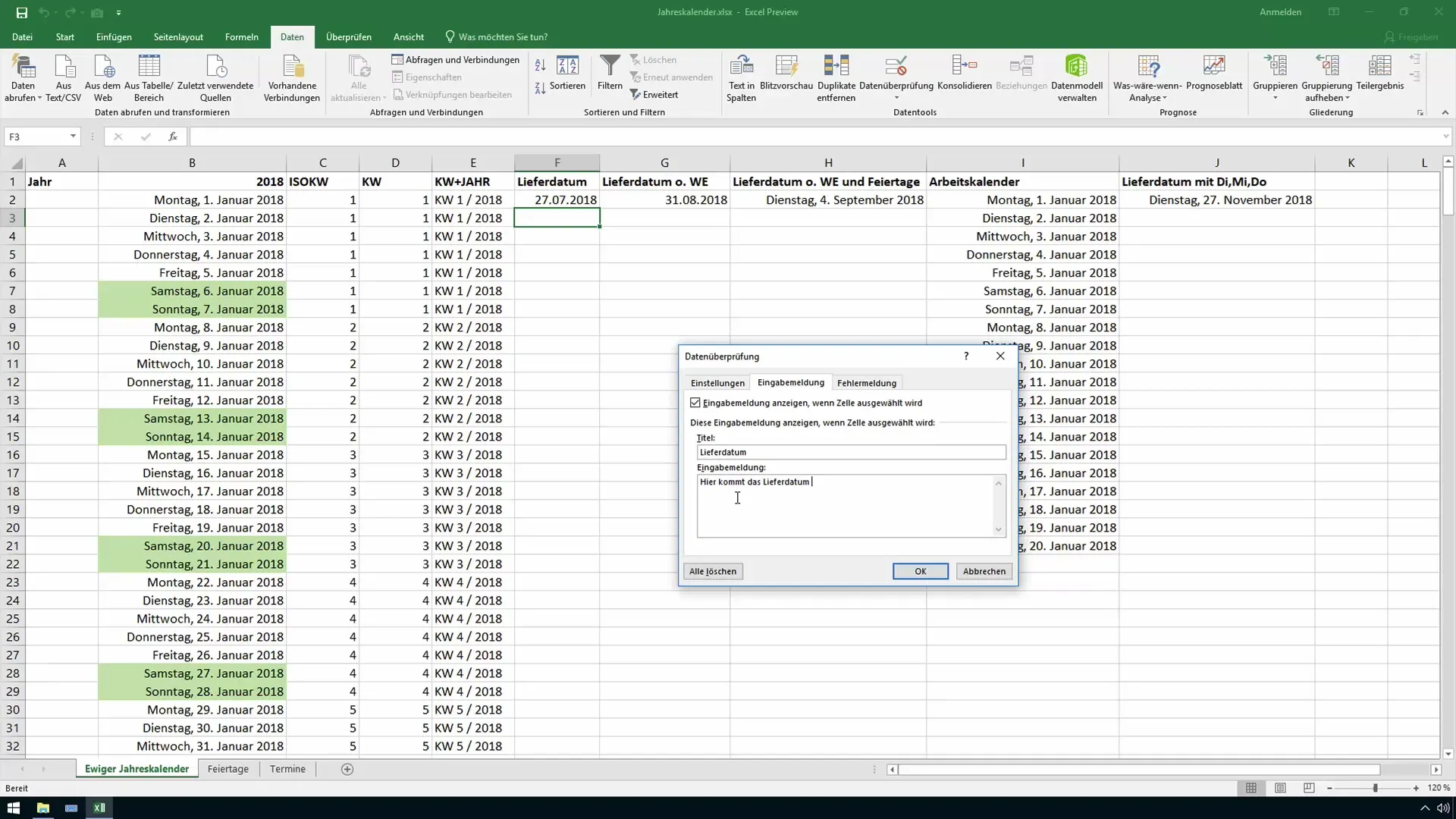The width and height of the screenshot is (1456, 819).
Task: Open the Termine sheet tab
Action: 287,769
